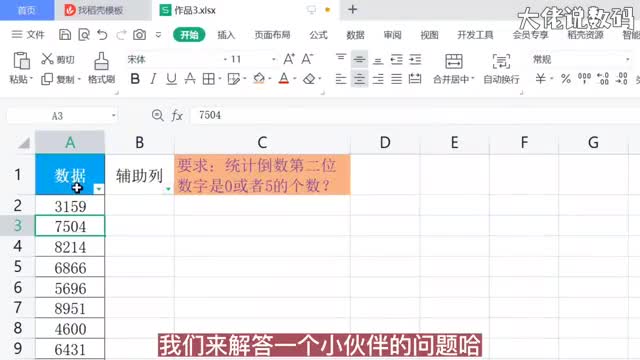Expand the Name Box A3 dropdown
The image size is (640, 360).
[x=113, y=116]
